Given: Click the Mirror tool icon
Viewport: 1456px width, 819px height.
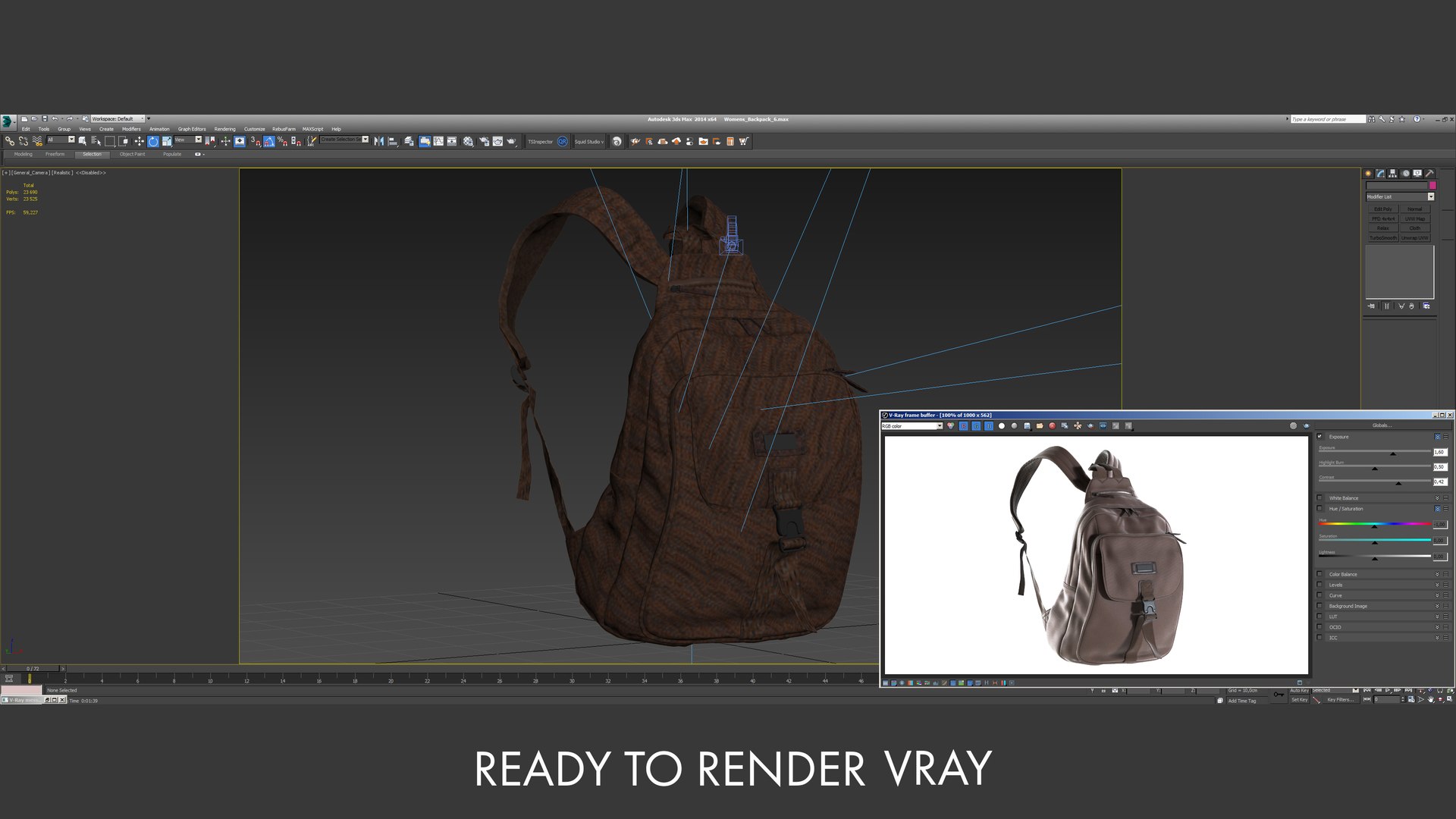Looking at the screenshot, I should click(x=378, y=141).
